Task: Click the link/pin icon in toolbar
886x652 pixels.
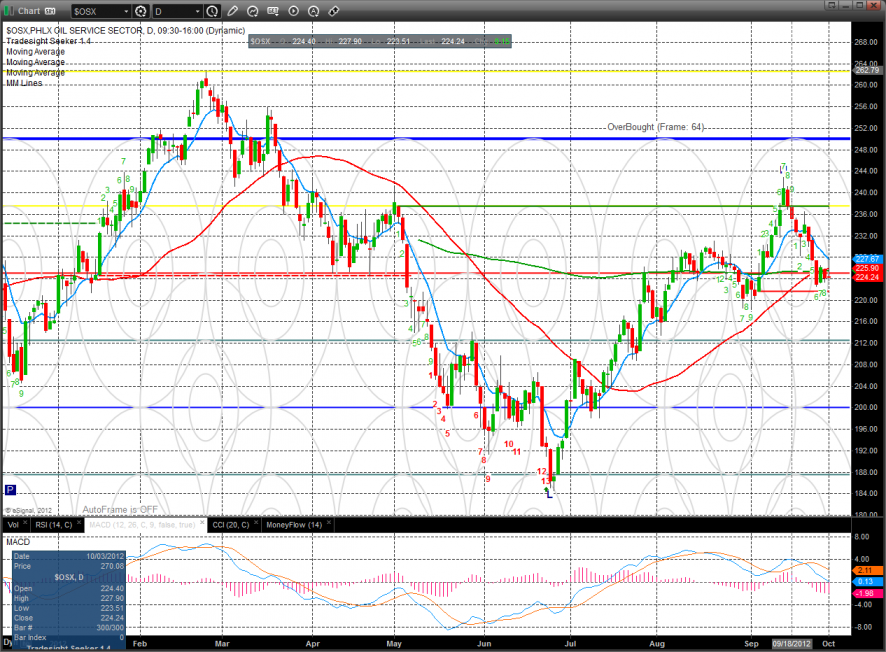Action: tap(334, 11)
